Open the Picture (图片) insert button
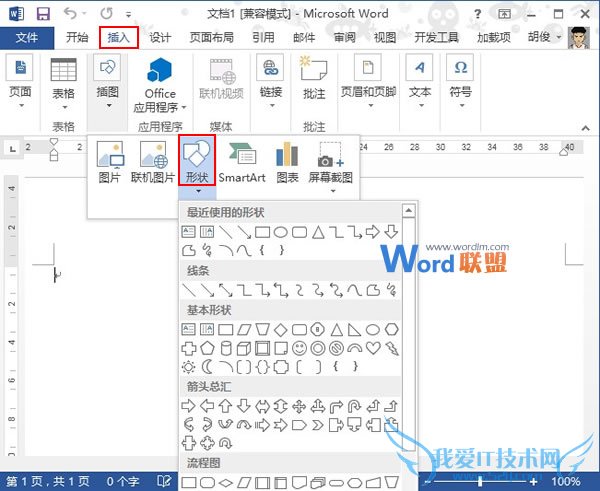 click(x=110, y=162)
